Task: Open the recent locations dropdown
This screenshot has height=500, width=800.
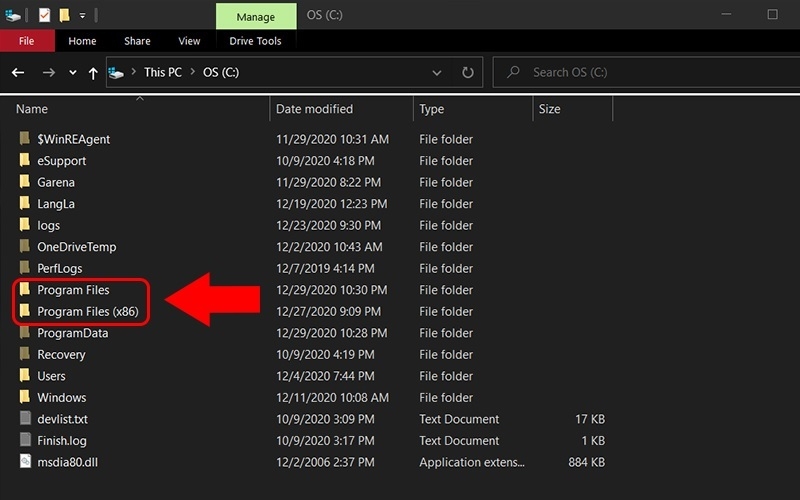Action: point(73,72)
